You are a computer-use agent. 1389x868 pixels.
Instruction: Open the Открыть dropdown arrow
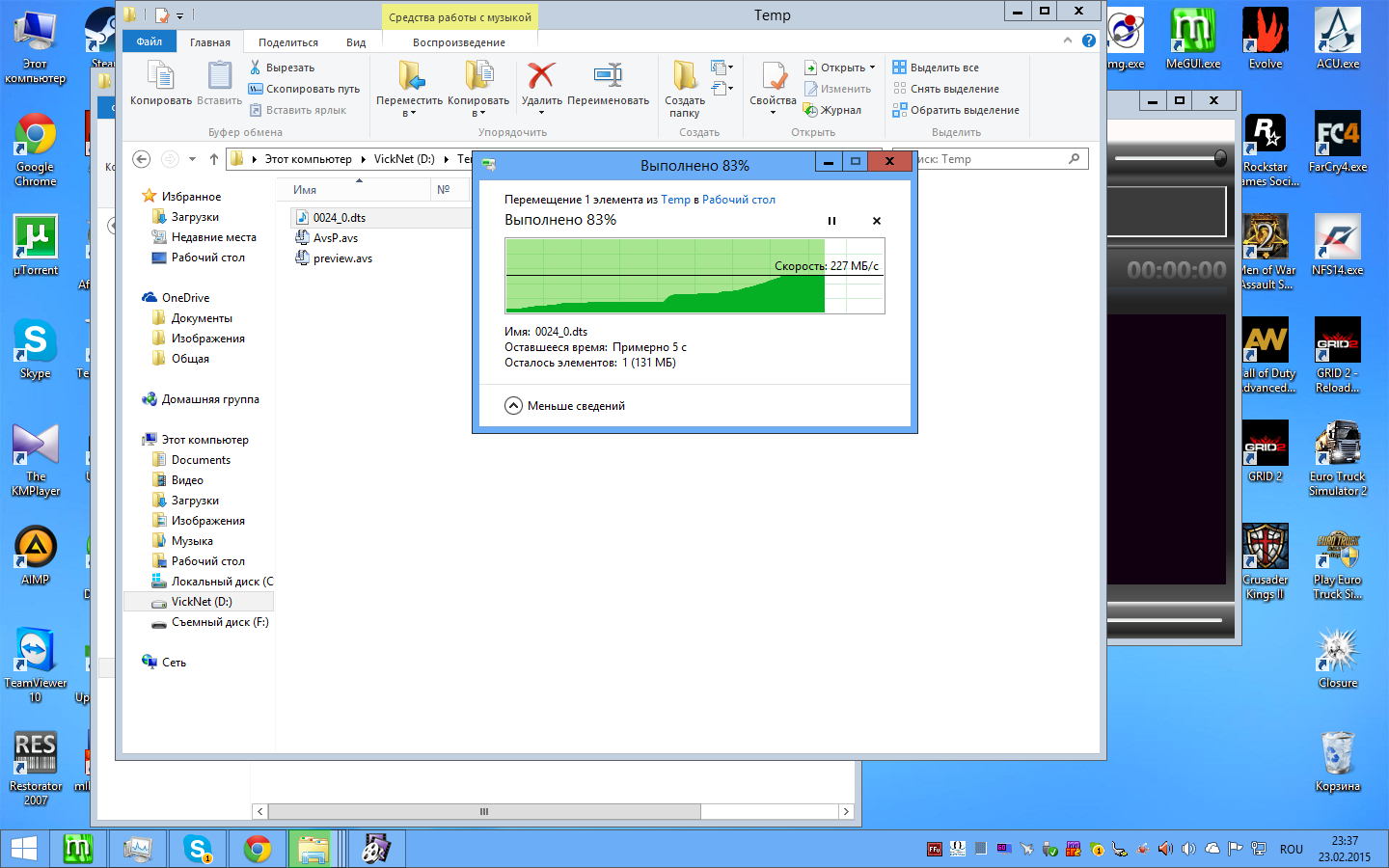click(x=872, y=68)
